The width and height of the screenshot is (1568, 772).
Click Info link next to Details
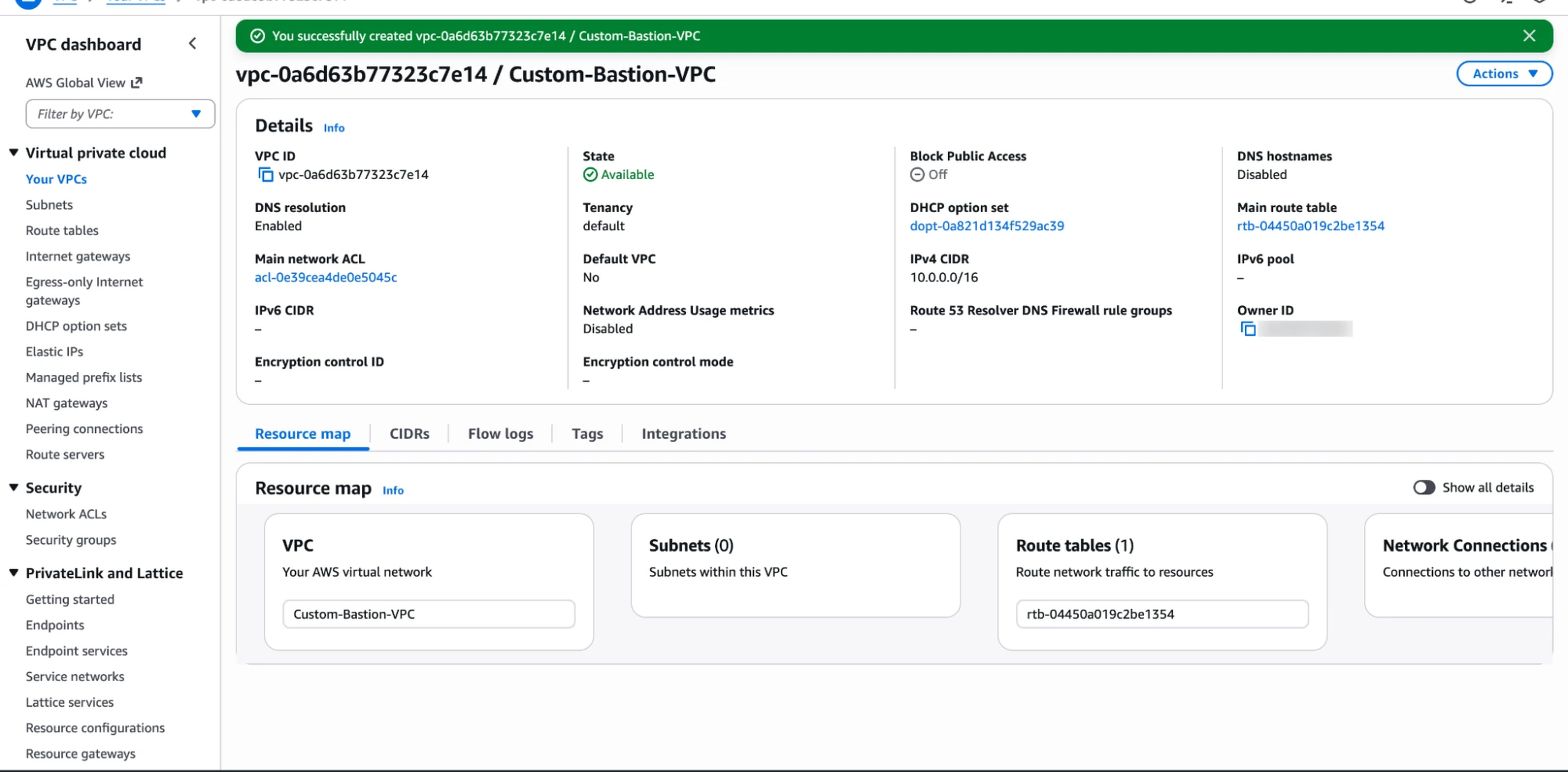(x=334, y=128)
